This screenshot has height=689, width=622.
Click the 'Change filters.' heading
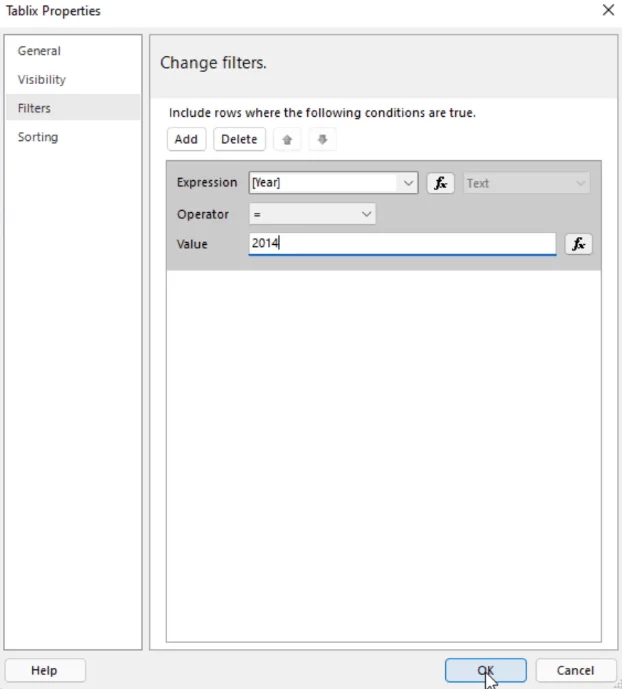(x=213, y=63)
